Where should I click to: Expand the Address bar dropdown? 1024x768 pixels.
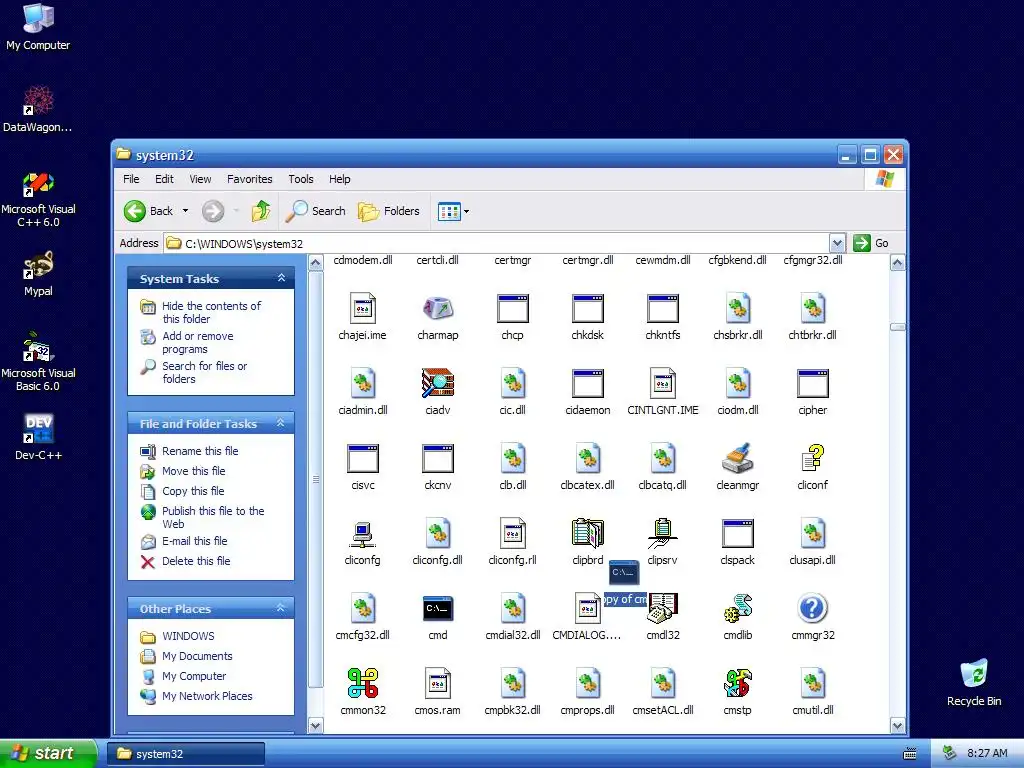click(x=837, y=244)
